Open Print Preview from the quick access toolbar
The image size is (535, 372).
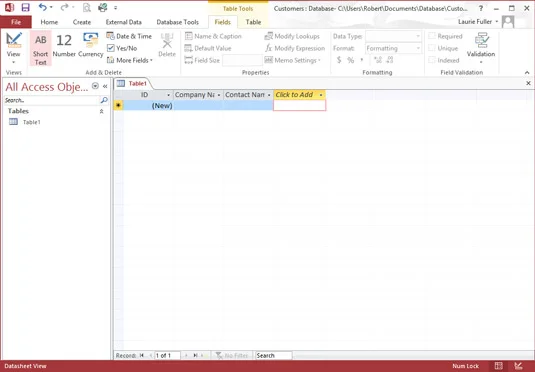click(x=87, y=8)
